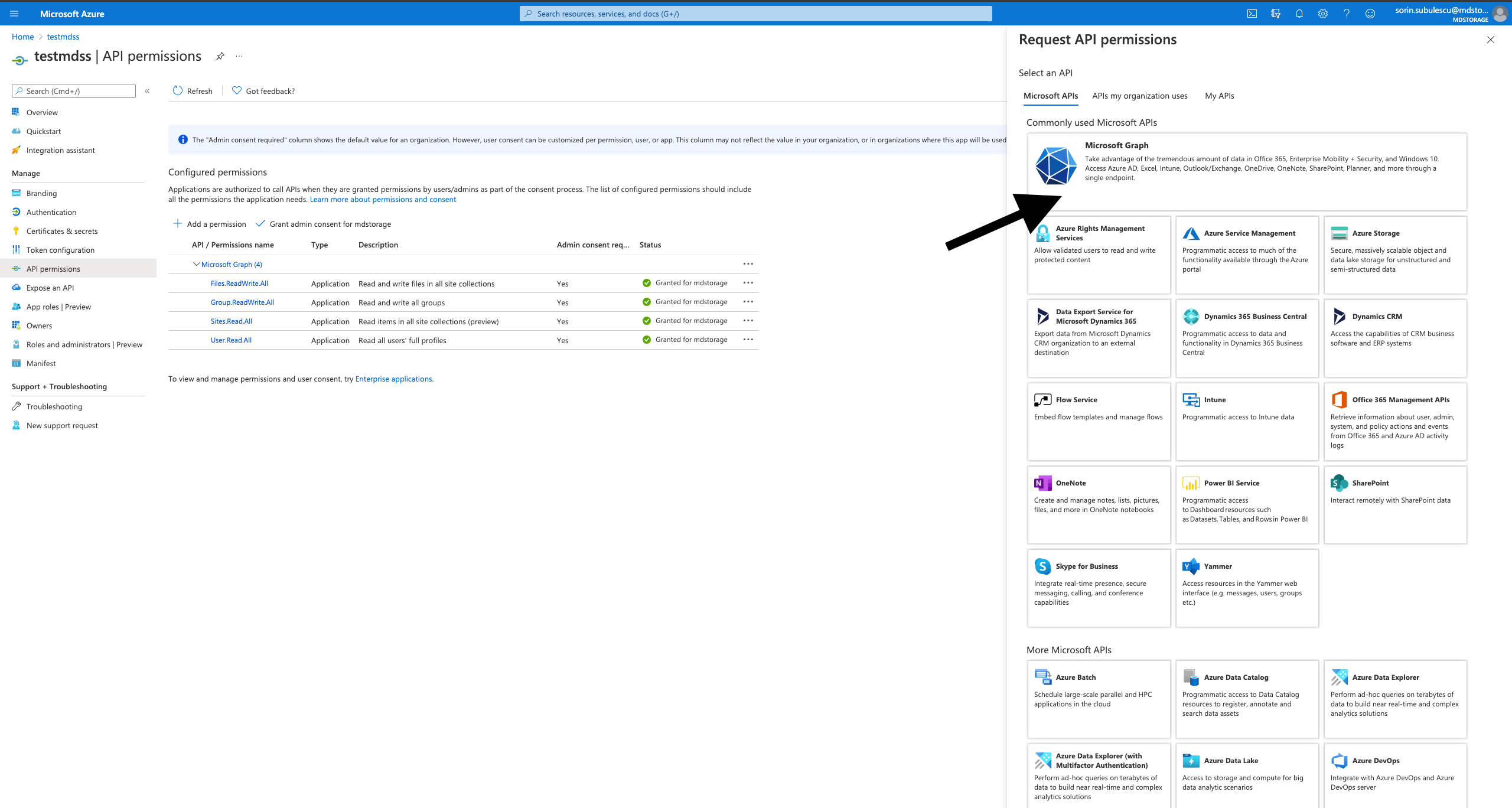Viewport: 1512px width, 808px height.
Task: Select the Power BI Service tile
Action: coord(1247,504)
